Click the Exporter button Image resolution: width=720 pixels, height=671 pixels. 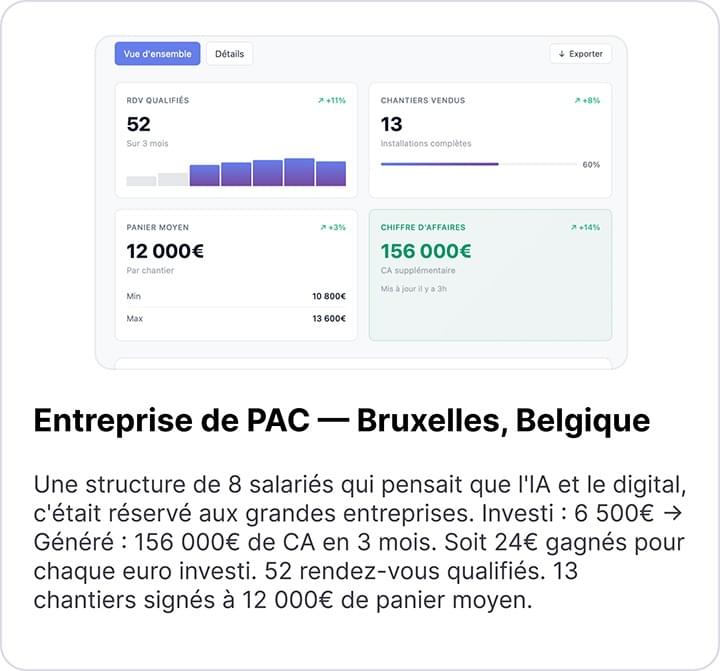pyautogui.click(x=580, y=54)
